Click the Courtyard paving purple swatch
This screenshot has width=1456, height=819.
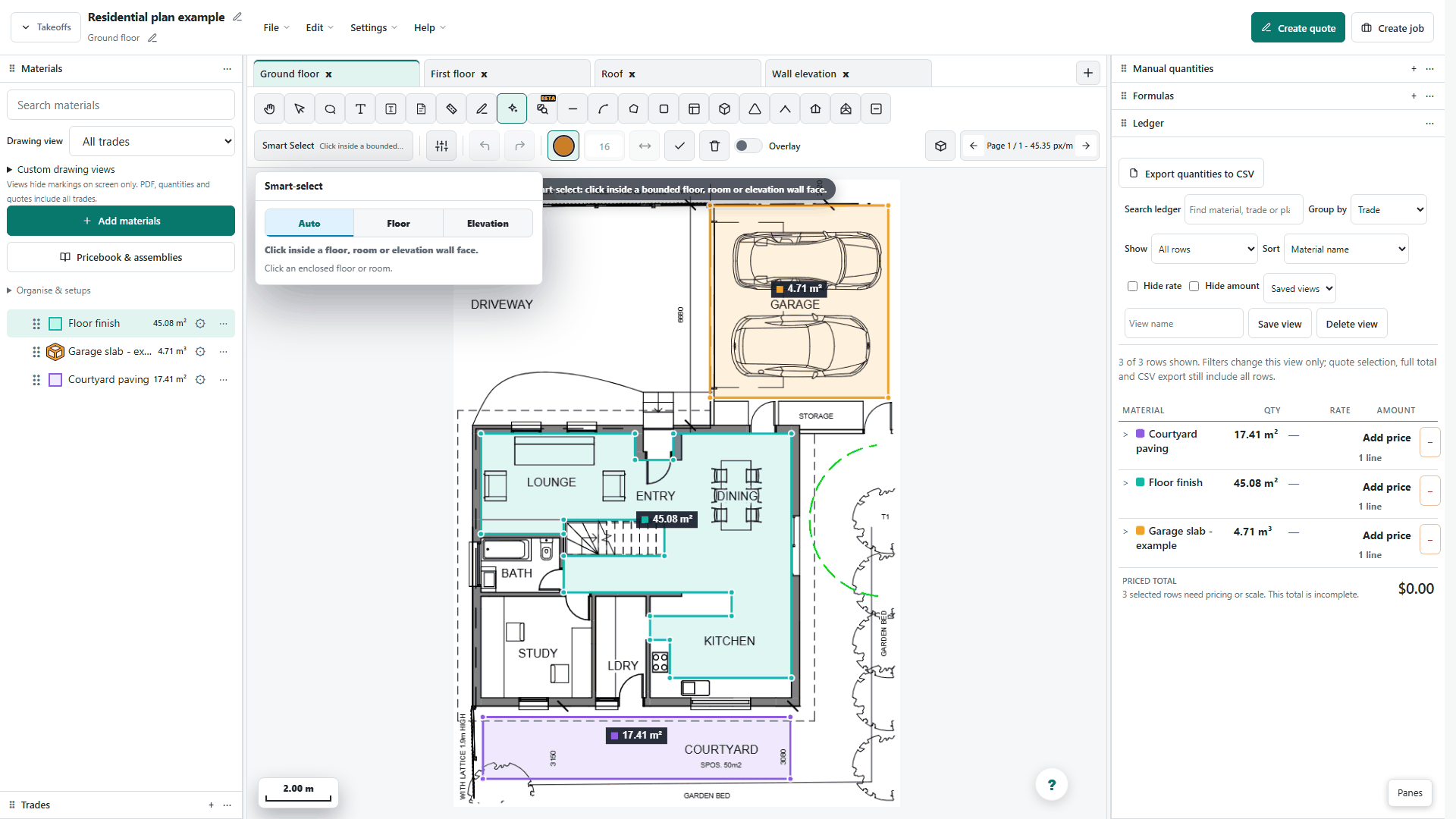coord(55,380)
